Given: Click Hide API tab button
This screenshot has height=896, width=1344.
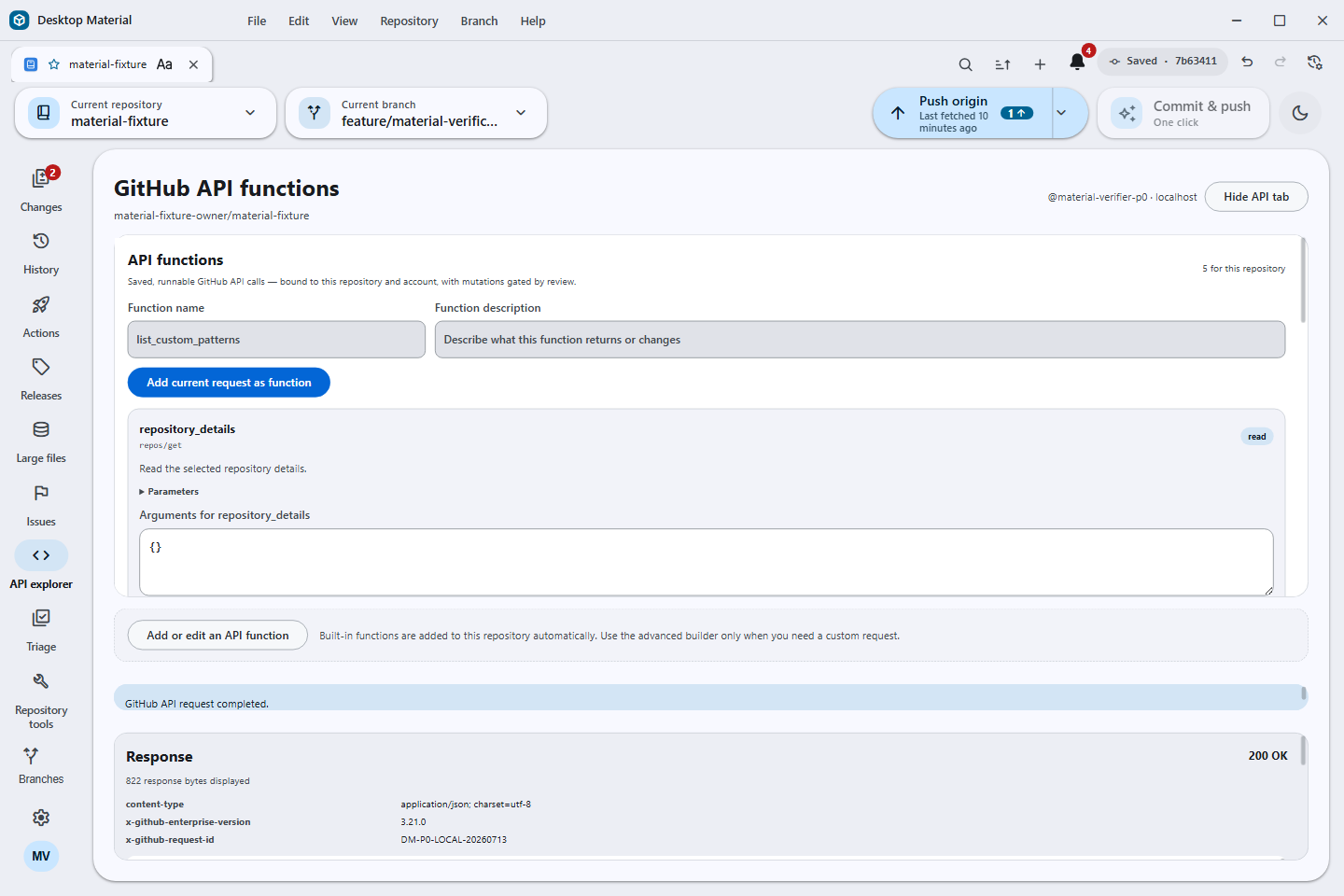Looking at the screenshot, I should coord(1256,197).
